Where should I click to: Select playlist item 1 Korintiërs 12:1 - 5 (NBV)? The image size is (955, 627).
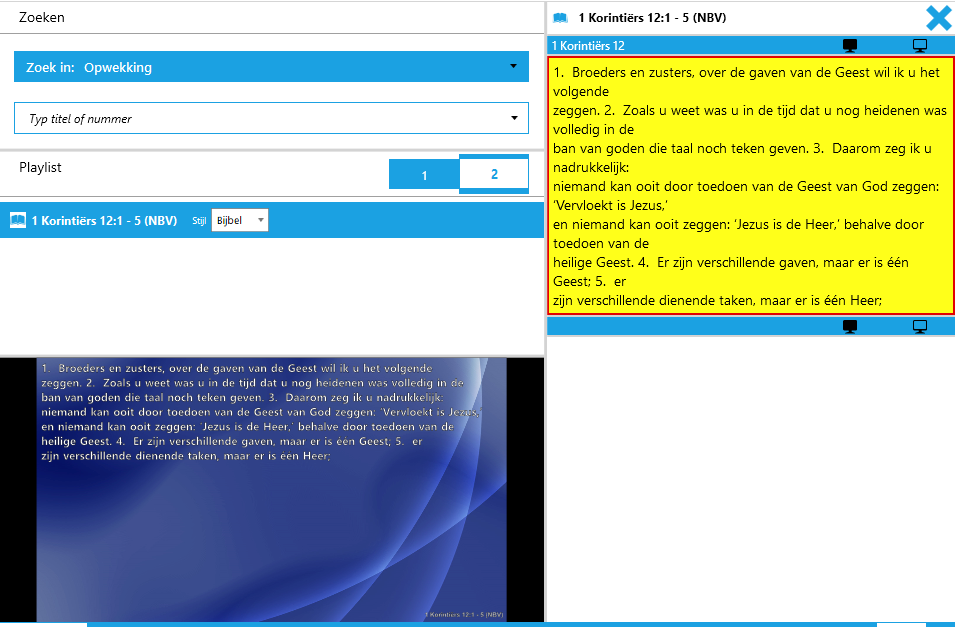pos(272,220)
